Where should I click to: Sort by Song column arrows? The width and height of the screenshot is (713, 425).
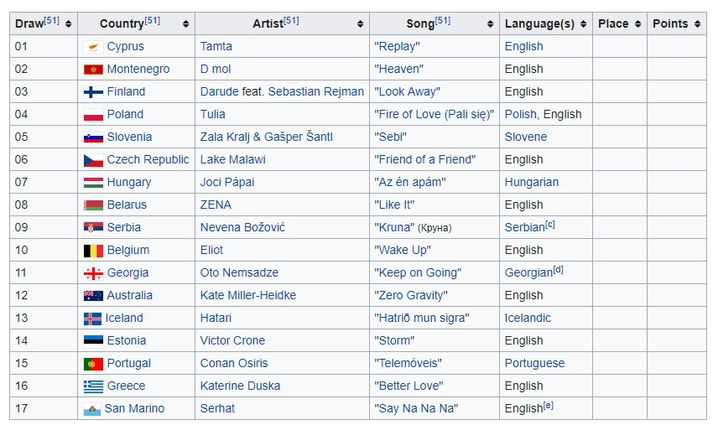tap(490, 24)
